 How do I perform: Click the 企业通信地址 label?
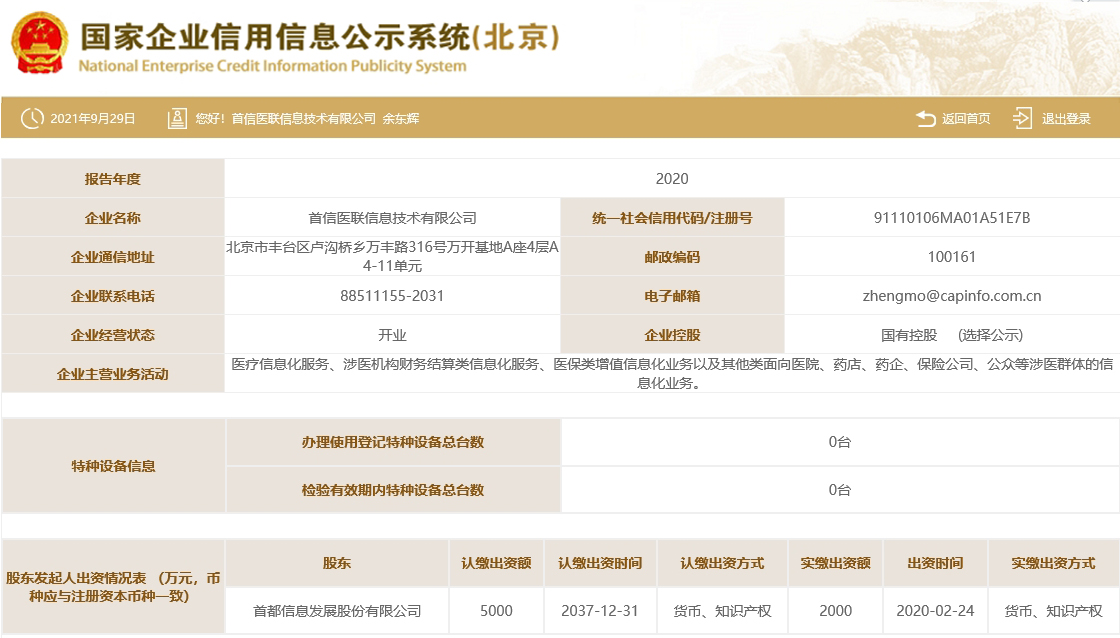113,257
